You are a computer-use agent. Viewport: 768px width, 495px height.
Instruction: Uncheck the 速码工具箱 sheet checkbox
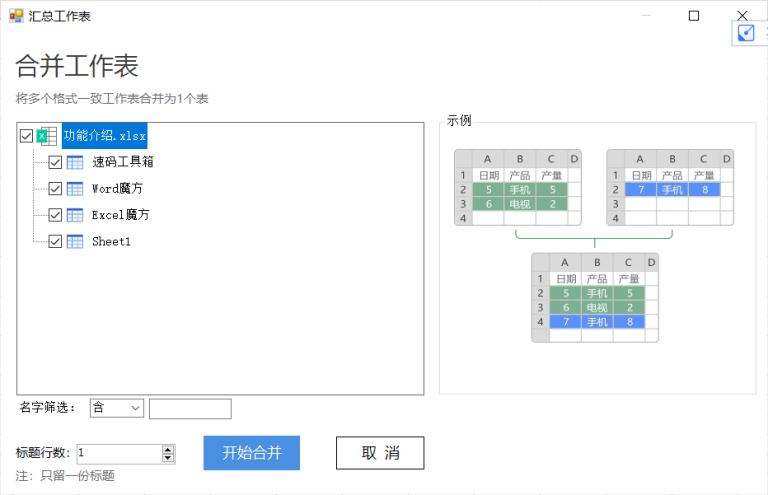[x=56, y=161]
